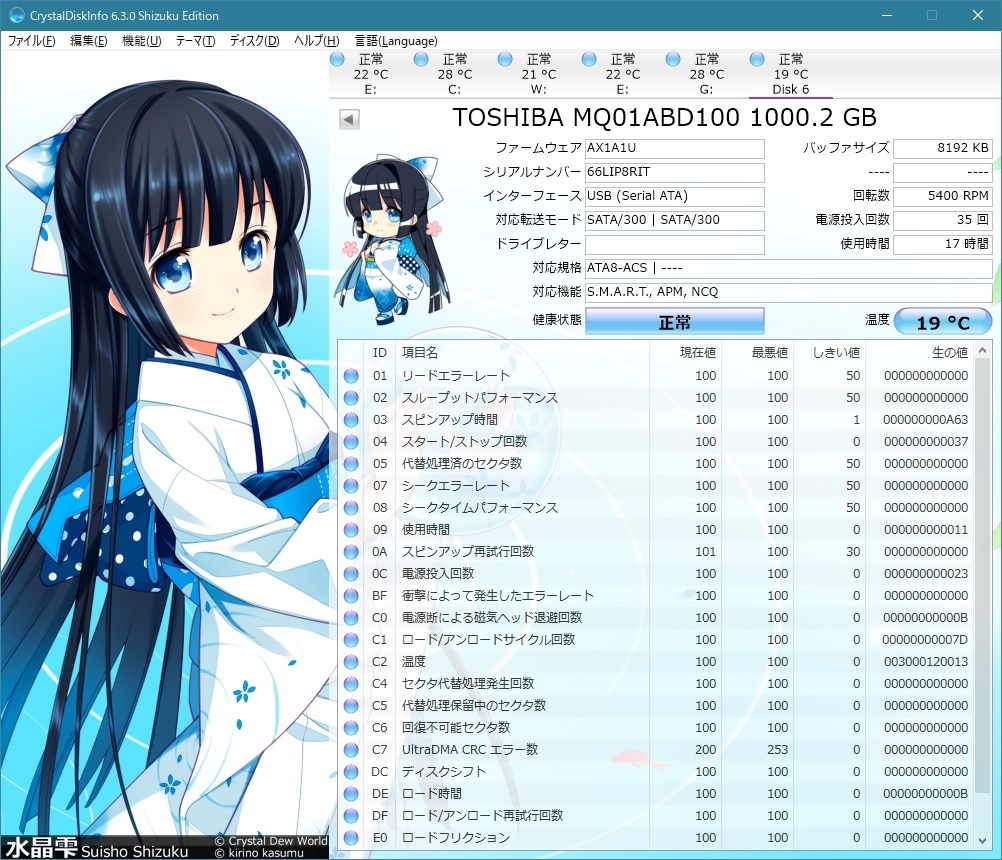Click status orb for BF 衝撃エラーレート row
This screenshot has width=1002, height=860.
point(351,595)
